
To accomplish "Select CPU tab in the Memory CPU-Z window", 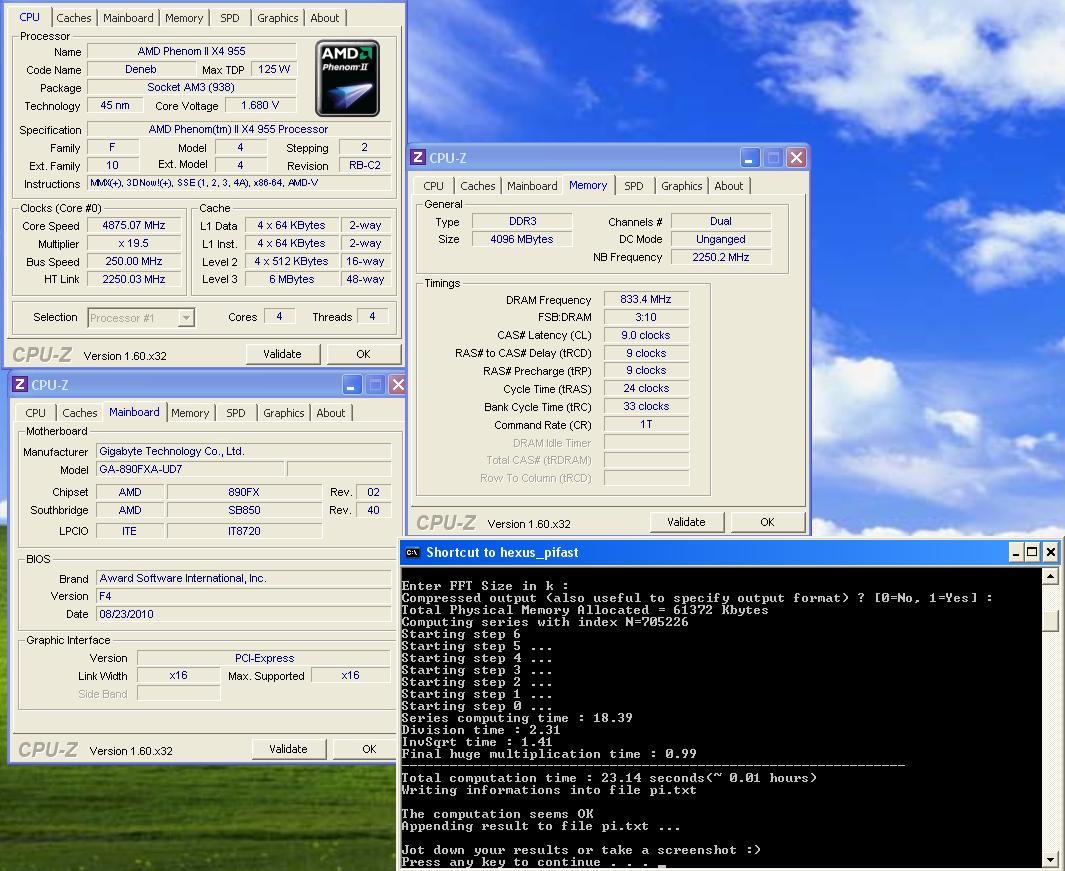I will coord(433,186).
